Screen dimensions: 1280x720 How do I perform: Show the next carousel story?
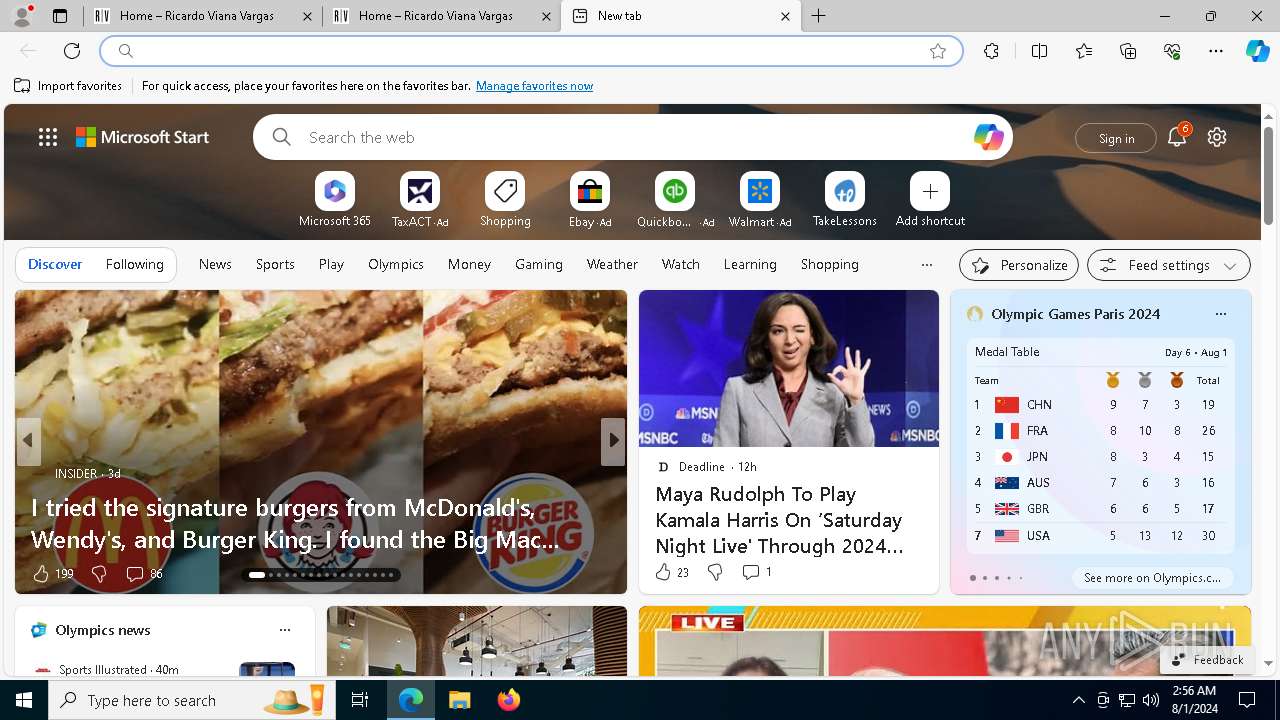(x=613, y=441)
